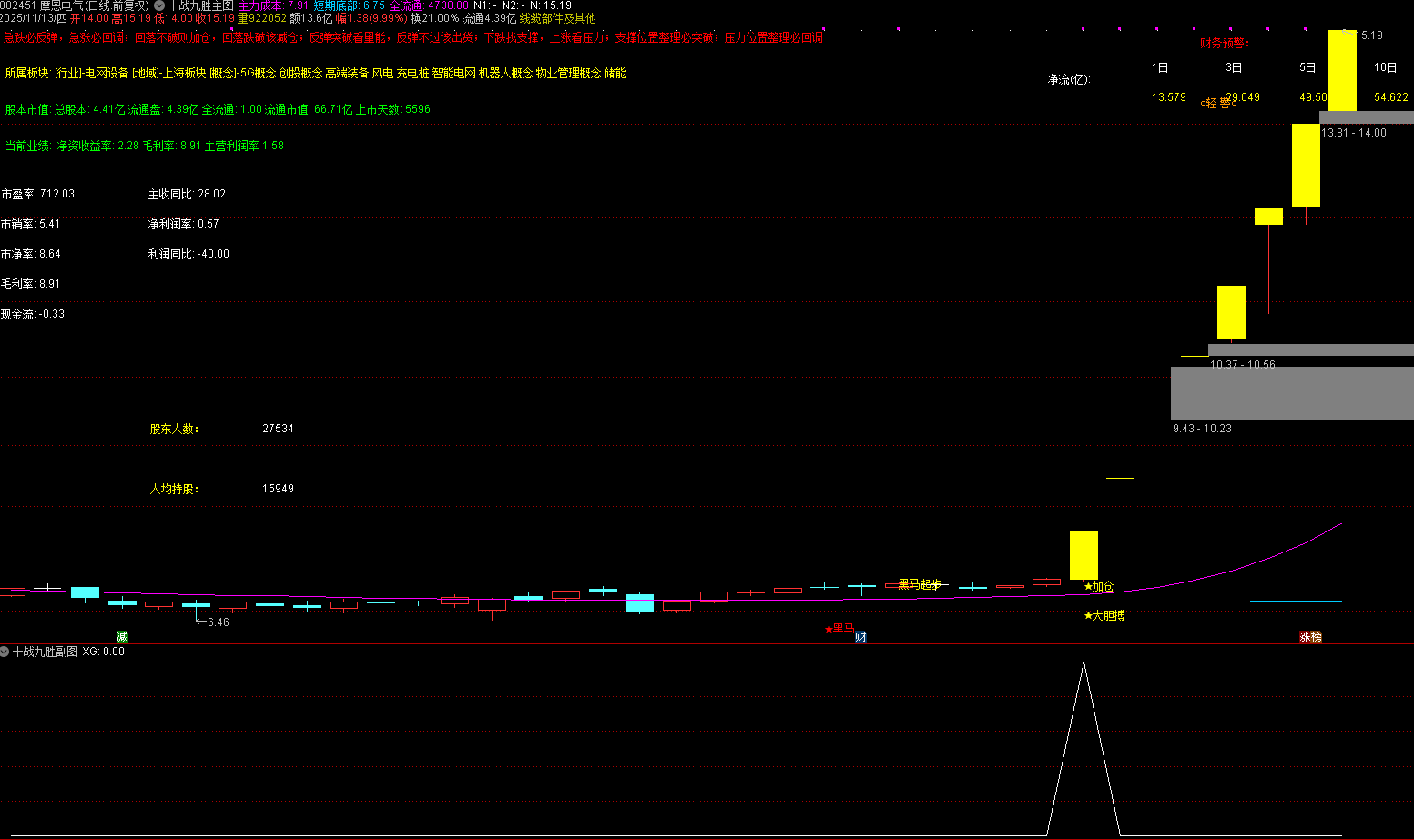The height and width of the screenshot is (840, 1414).
Task: Click the 主力成本: 7.91 value
Action: click(274, 5)
